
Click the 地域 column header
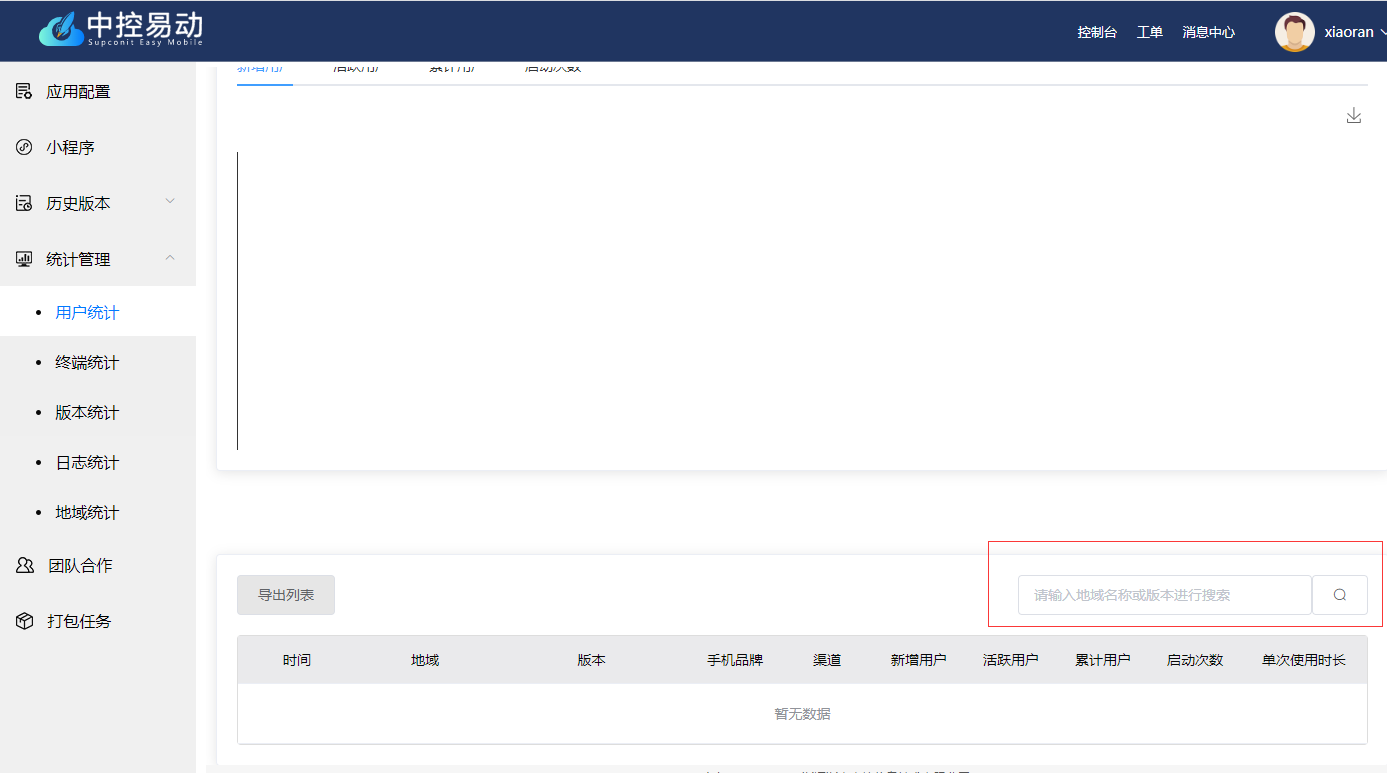coord(425,660)
